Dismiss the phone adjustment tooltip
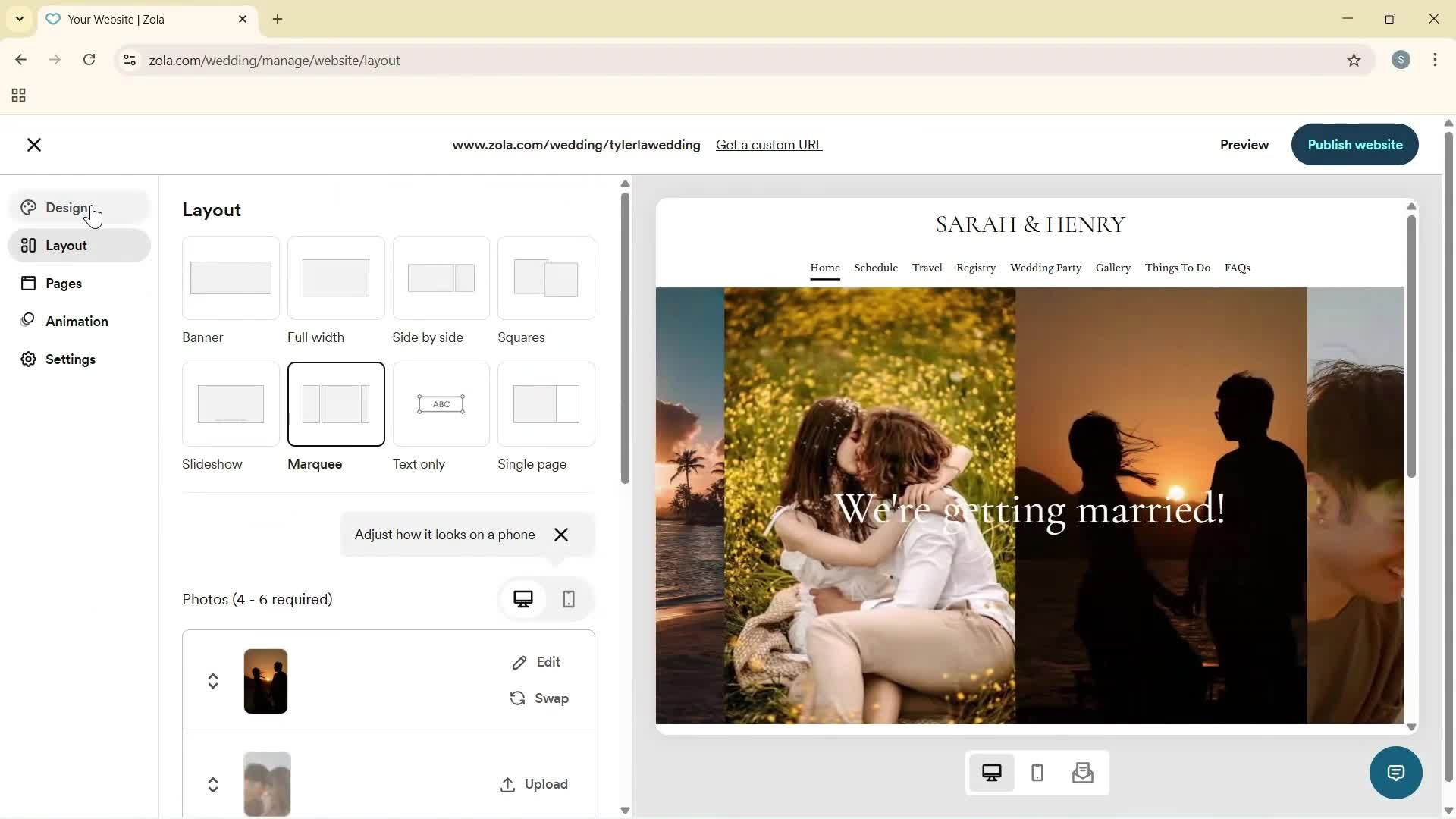Image resolution: width=1456 pixels, height=819 pixels. click(x=561, y=535)
